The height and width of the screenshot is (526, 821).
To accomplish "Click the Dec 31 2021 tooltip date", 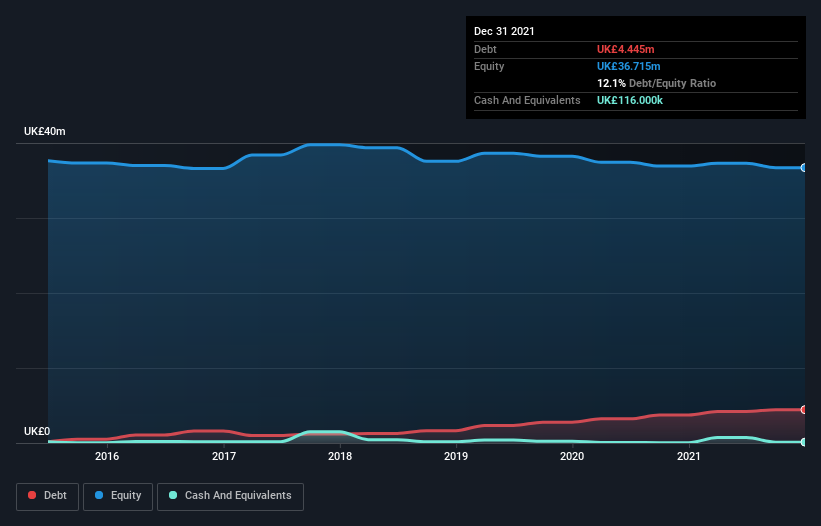I will tap(504, 31).
